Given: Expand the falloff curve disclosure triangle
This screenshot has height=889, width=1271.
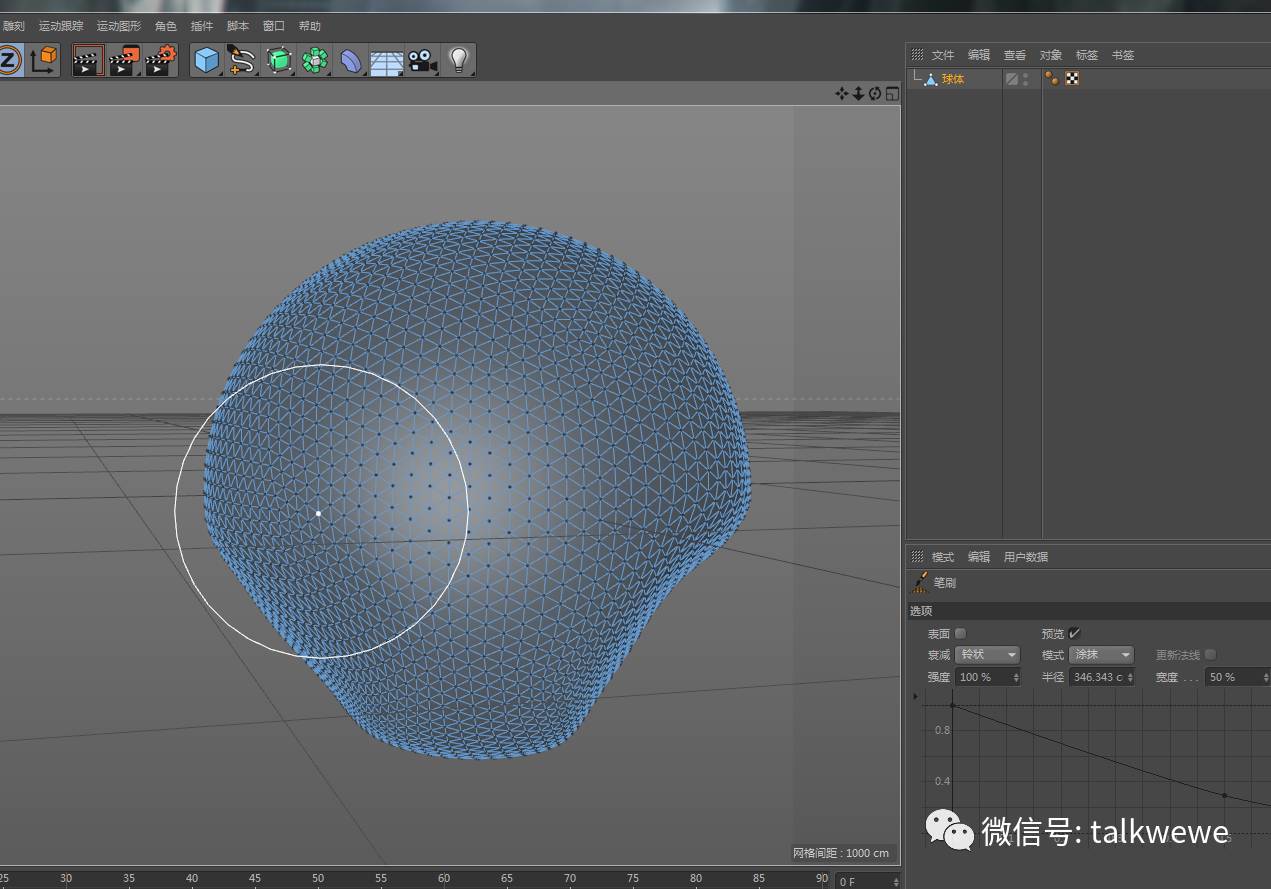Looking at the screenshot, I should 915,695.
